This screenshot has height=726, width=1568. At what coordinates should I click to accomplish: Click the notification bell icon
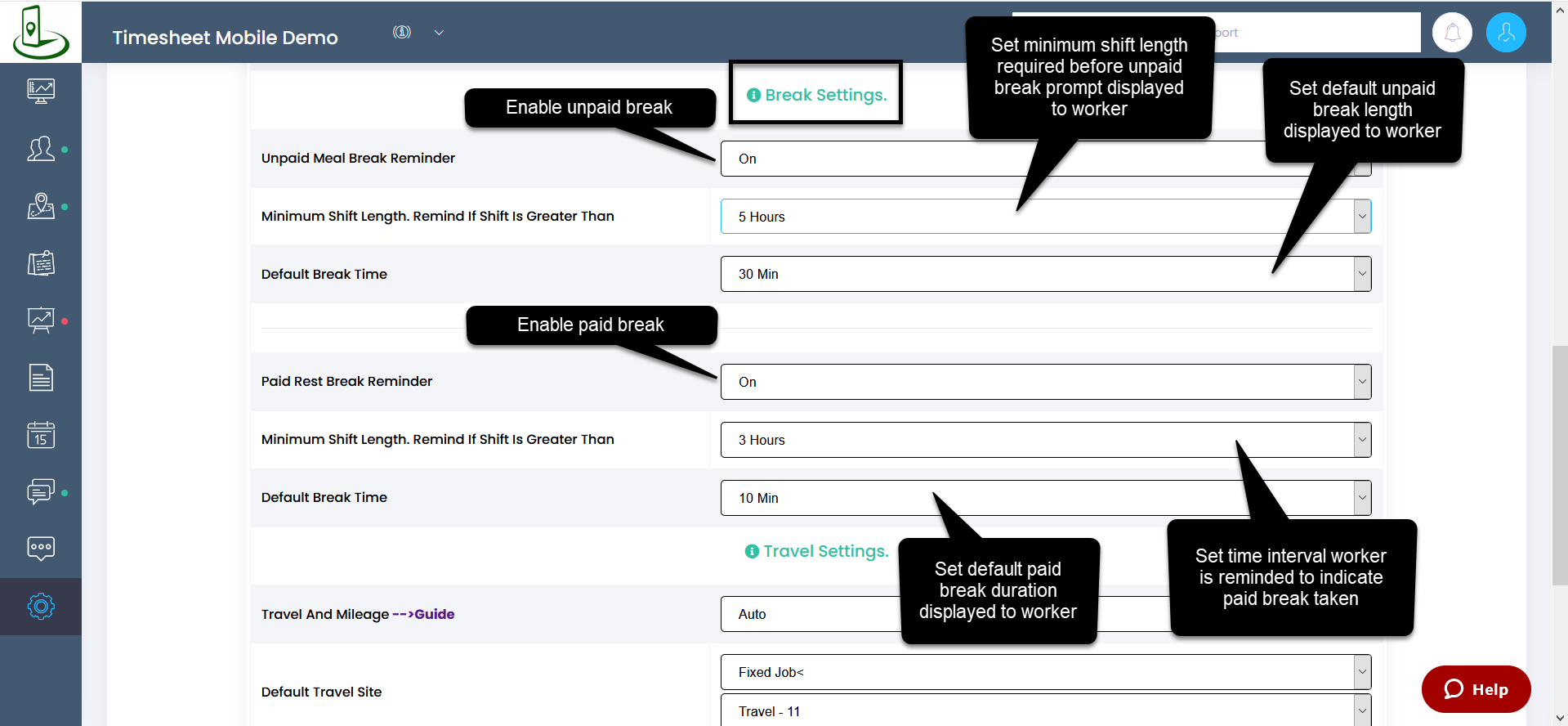(x=1452, y=33)
